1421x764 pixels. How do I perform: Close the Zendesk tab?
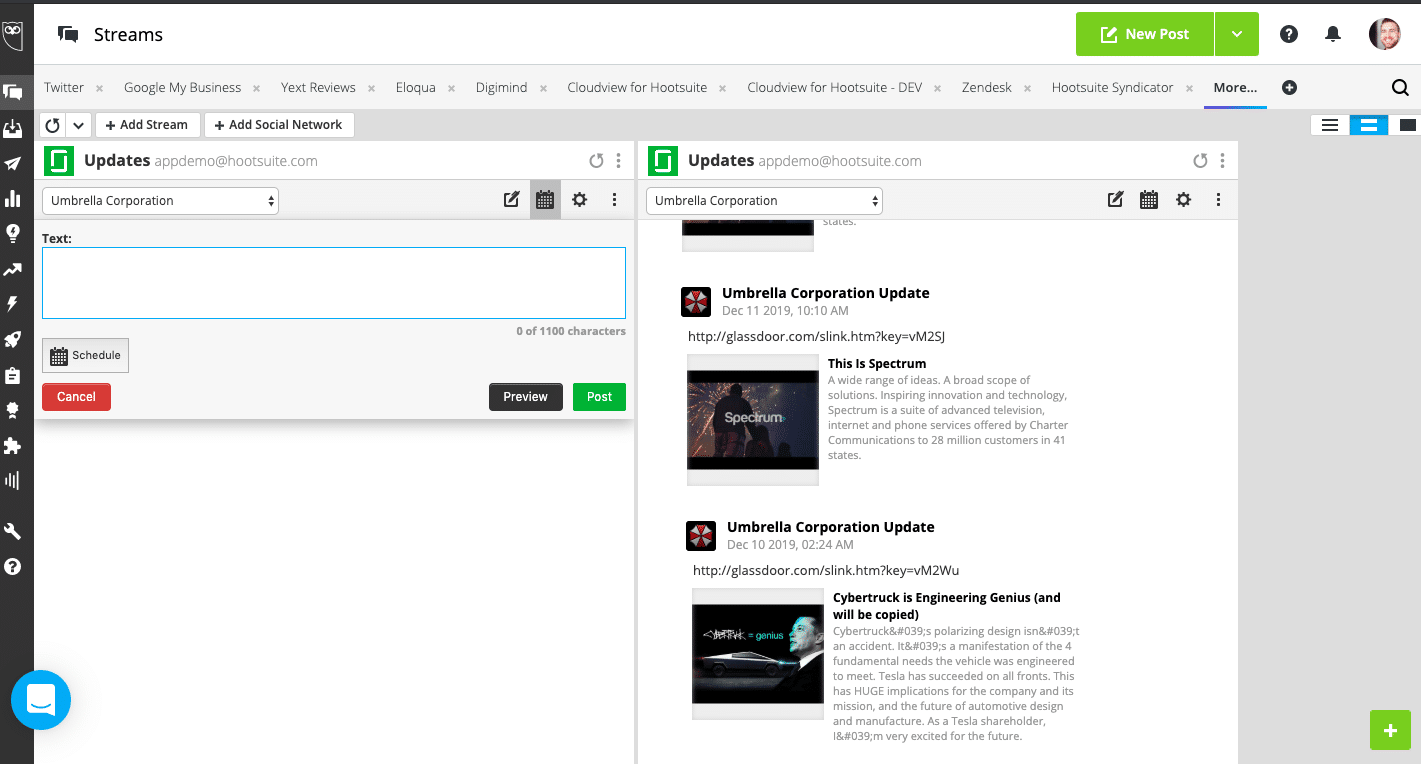(x=1027, y=88)
